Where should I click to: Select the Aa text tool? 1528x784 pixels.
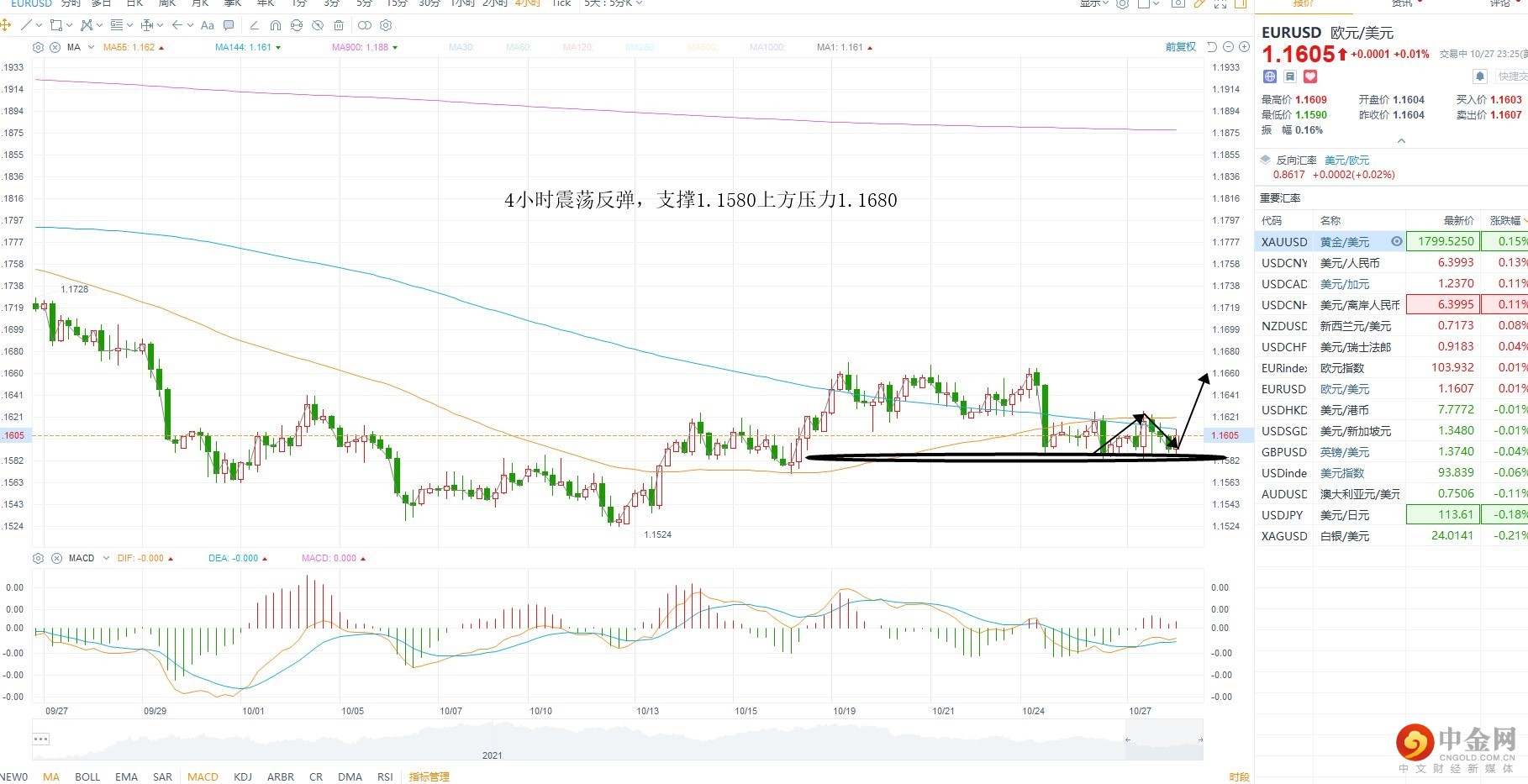click(208, 25)
